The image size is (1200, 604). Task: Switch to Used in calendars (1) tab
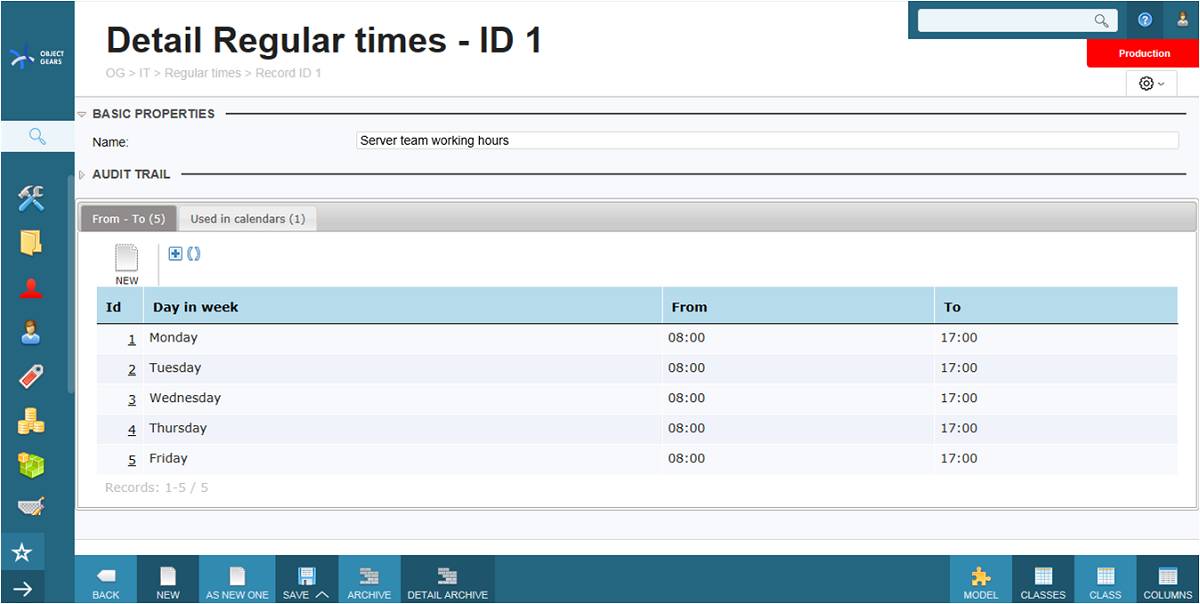point(248,219)
